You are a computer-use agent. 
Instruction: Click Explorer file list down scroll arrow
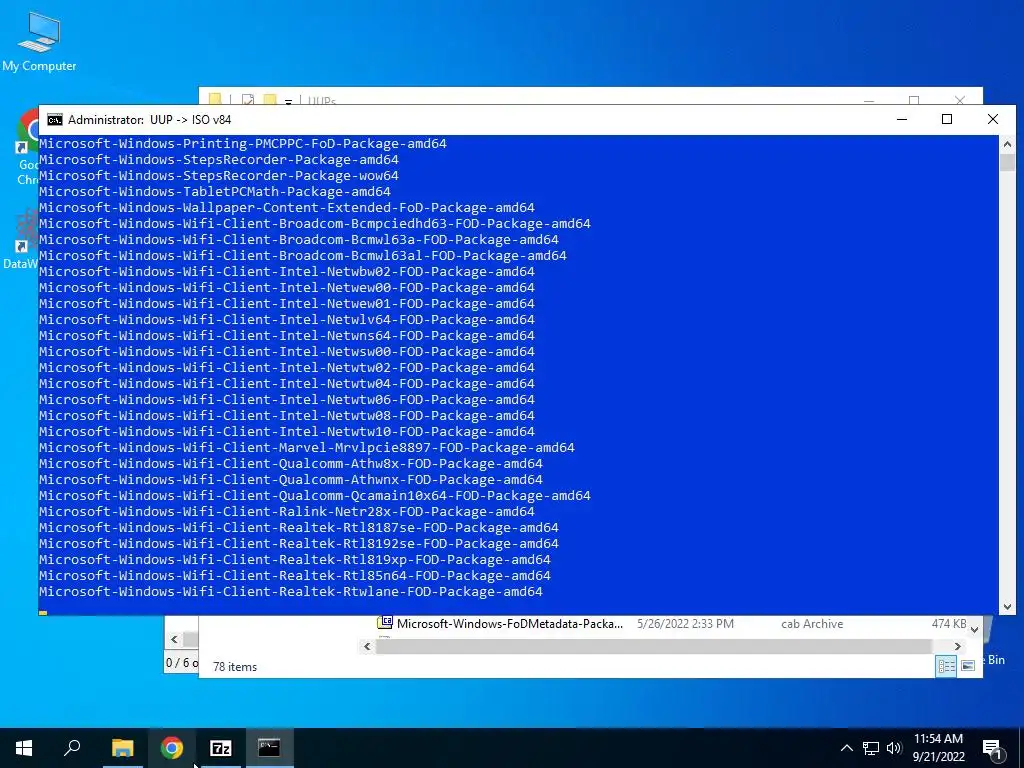coord(974,630)
